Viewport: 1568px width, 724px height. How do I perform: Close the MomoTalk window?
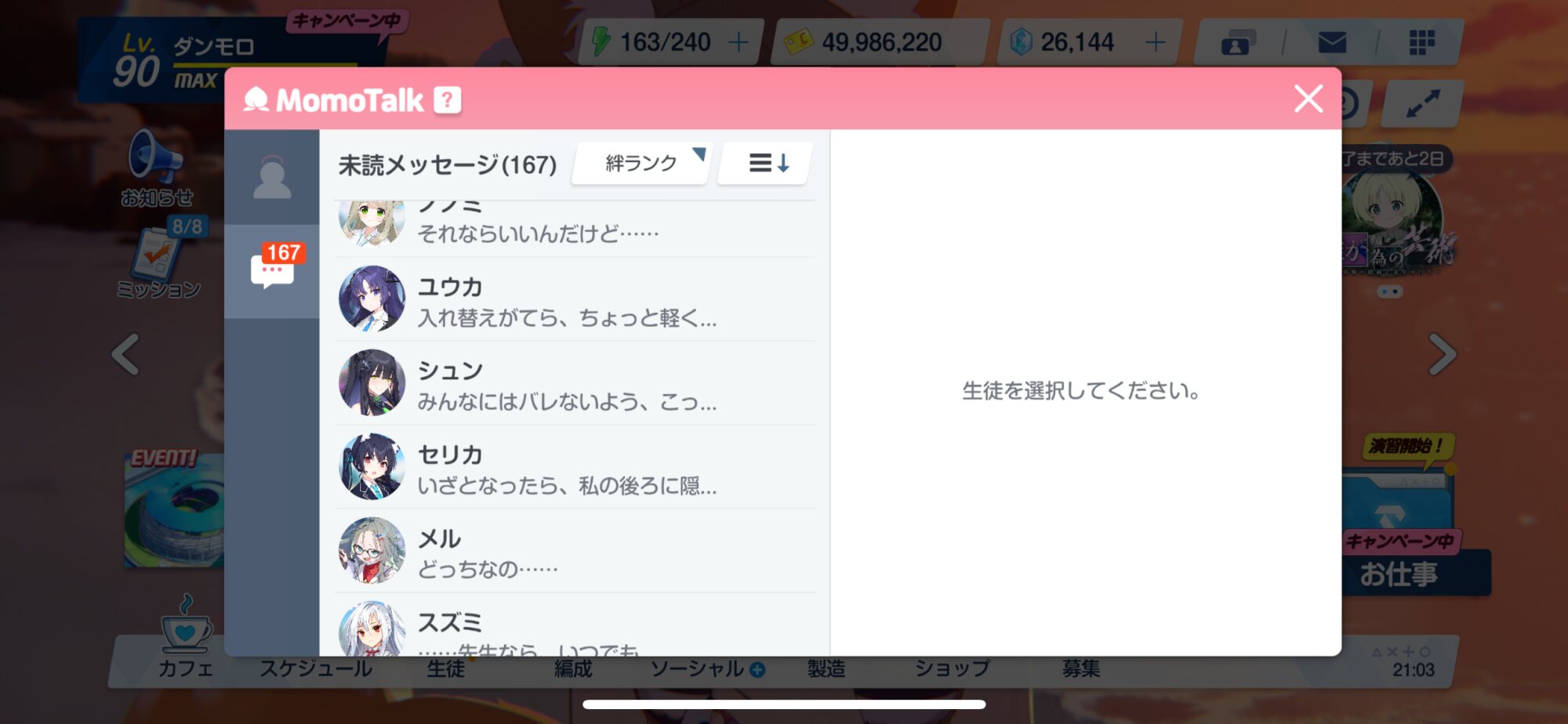1308,99
